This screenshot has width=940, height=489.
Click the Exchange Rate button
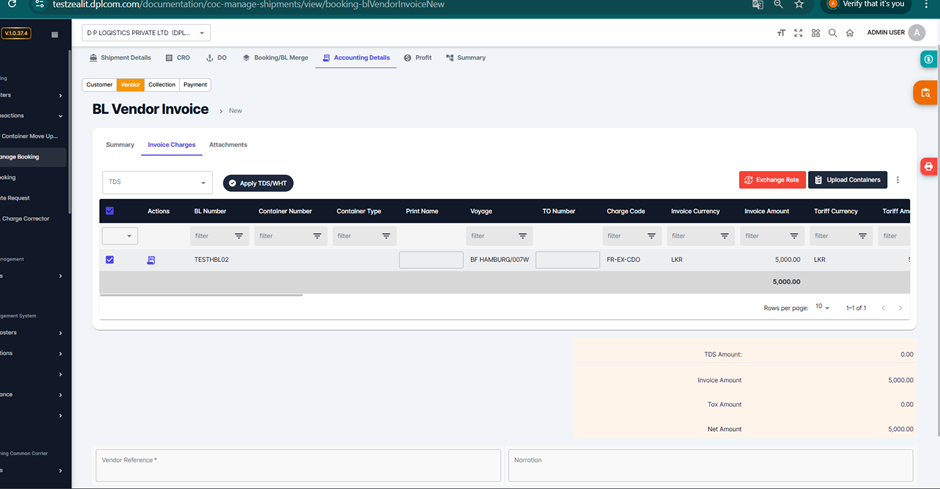772,180
